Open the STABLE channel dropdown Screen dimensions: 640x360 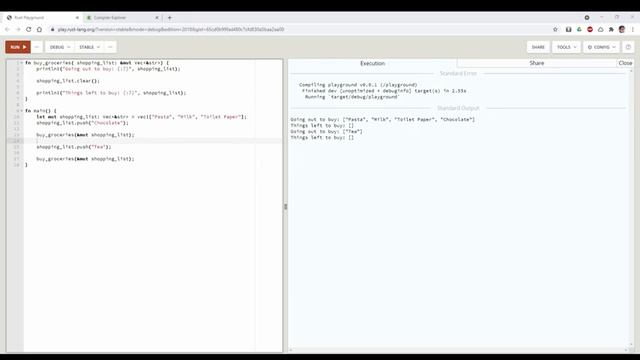coord(89,47)
